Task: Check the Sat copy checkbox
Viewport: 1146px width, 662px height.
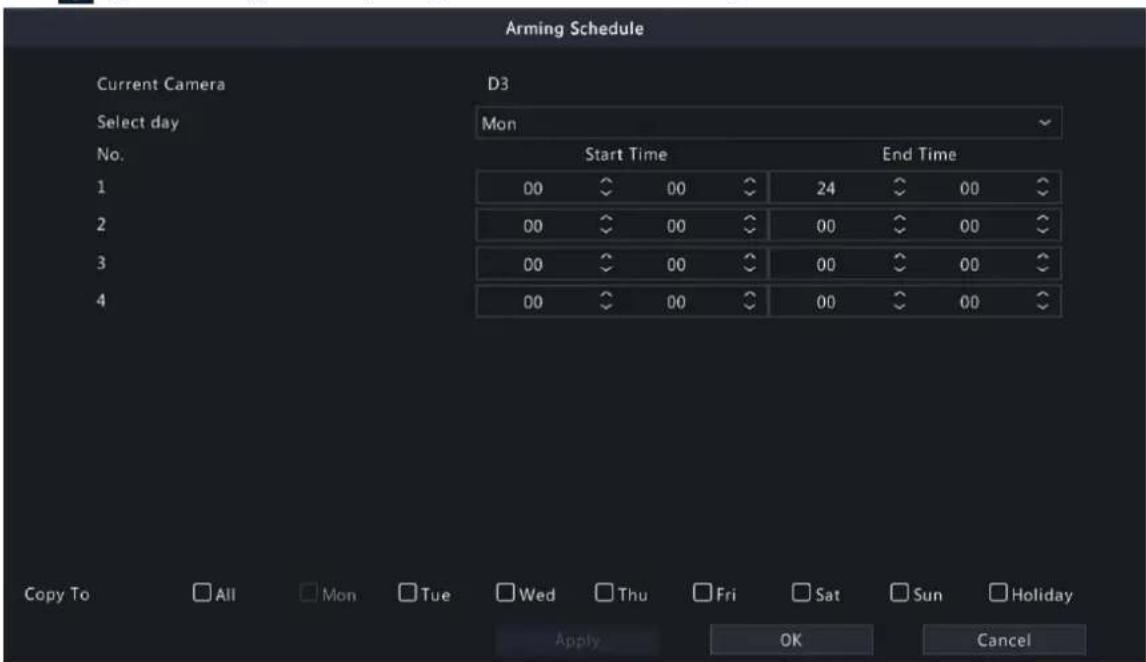Action: pos(801,593)
